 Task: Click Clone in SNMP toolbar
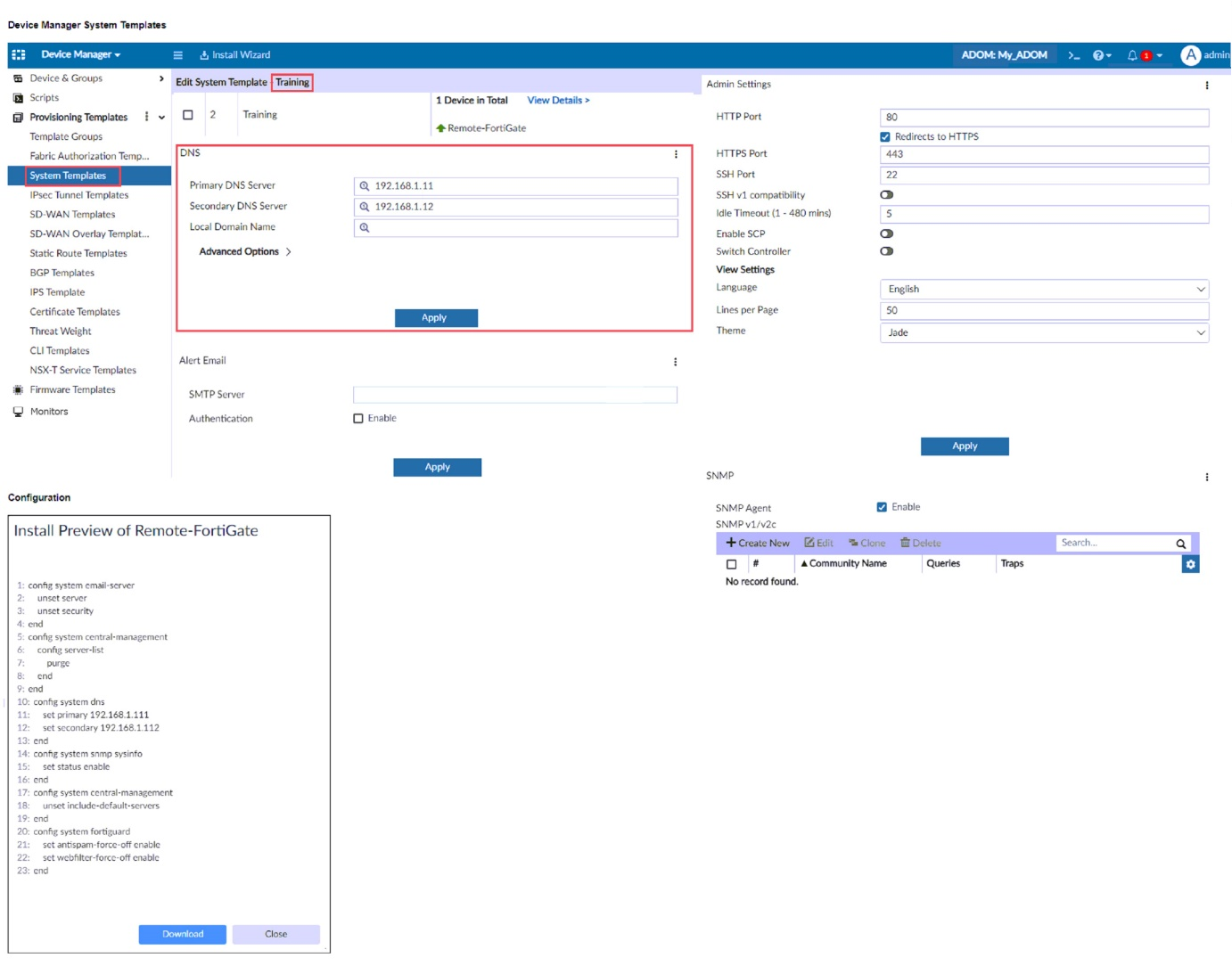[867, 543]
